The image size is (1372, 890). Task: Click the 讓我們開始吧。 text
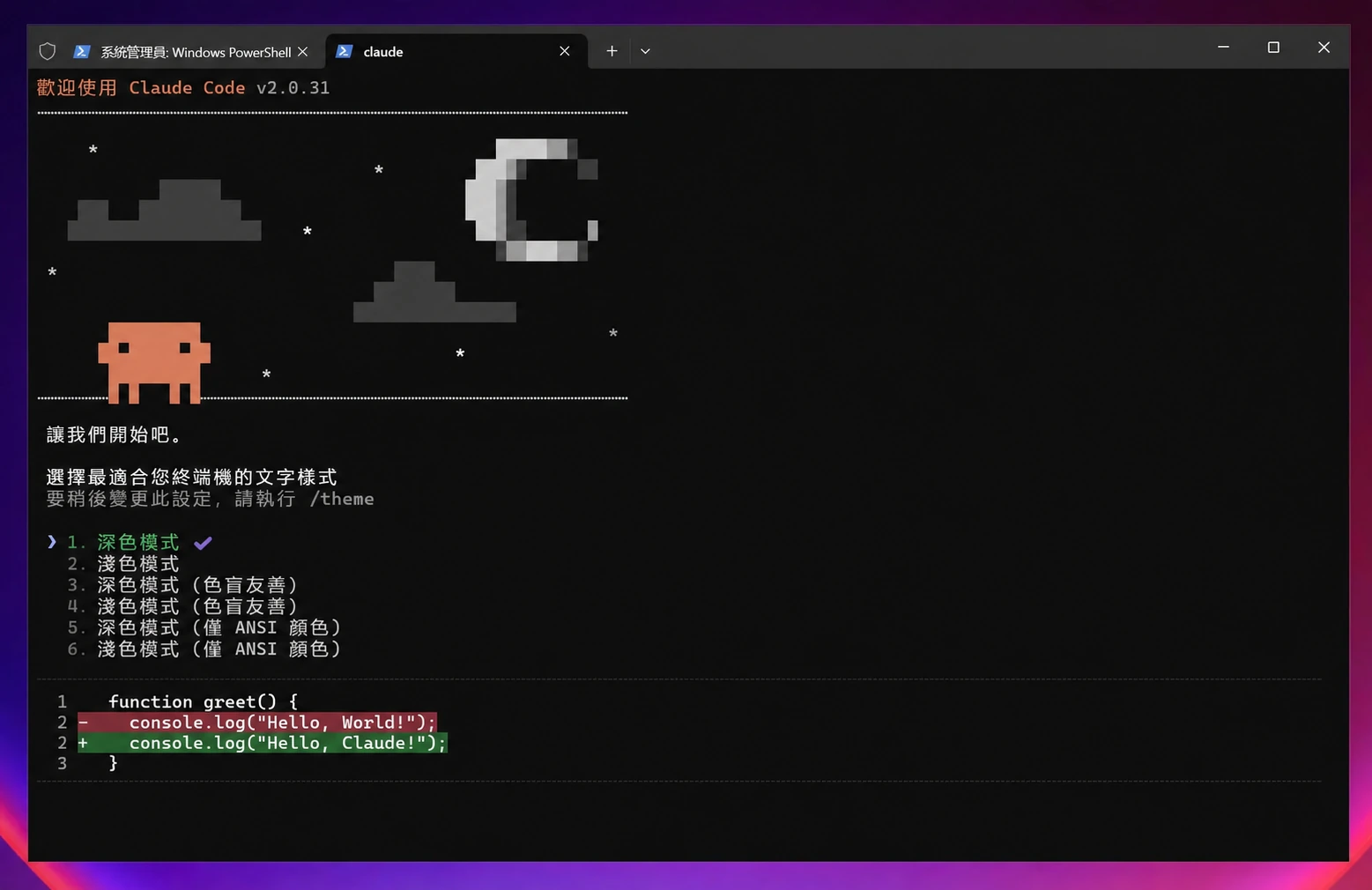[115, 434]
